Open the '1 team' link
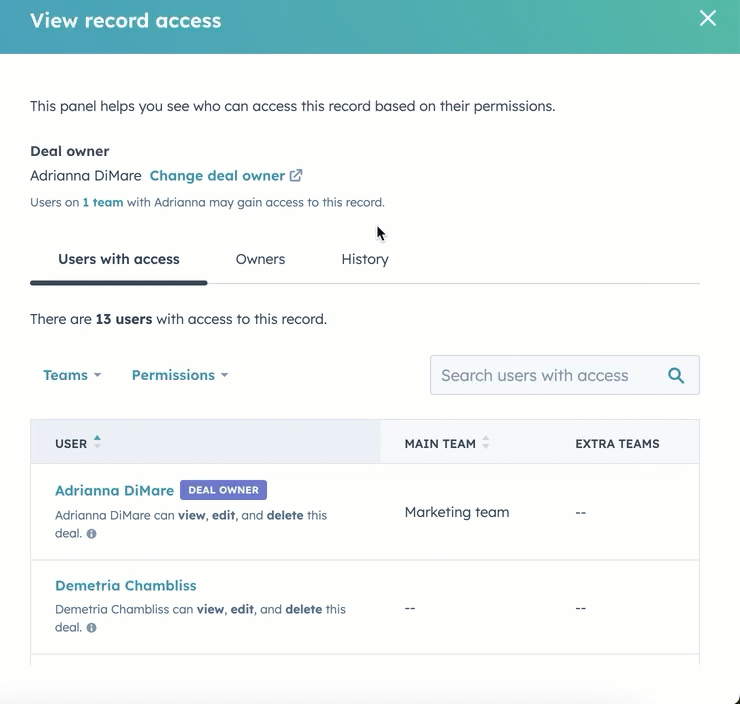 (105, 202)
